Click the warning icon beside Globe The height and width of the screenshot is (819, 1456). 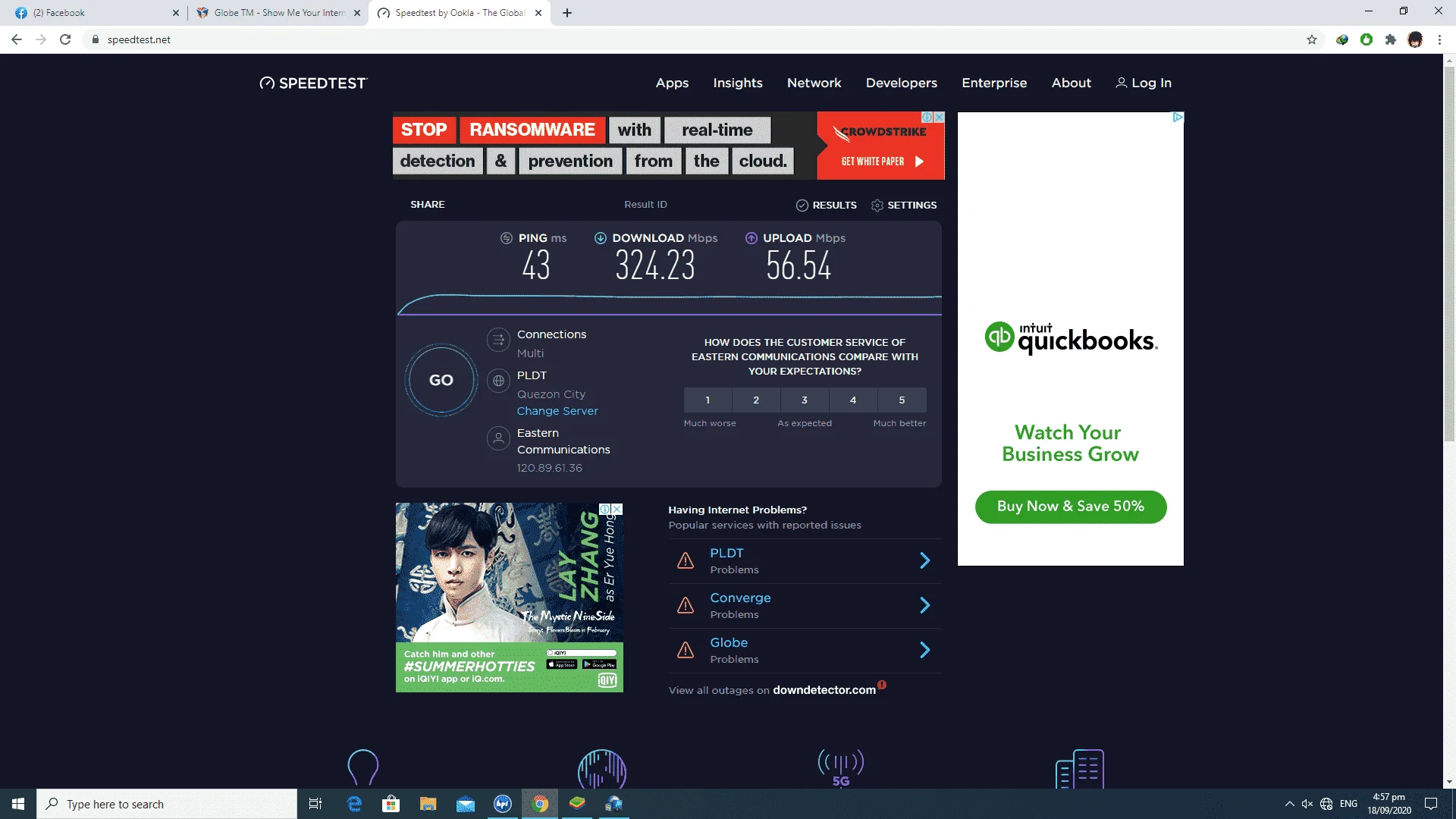(x=686, y=650)
